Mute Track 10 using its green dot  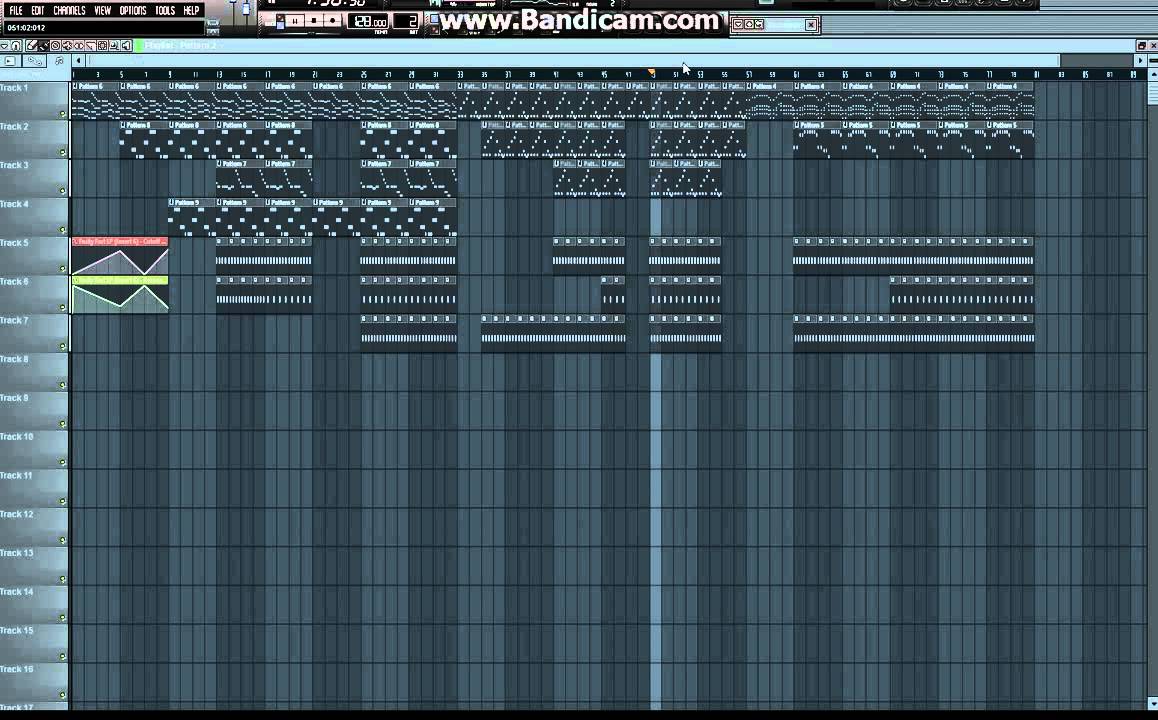tap(62, 462)
